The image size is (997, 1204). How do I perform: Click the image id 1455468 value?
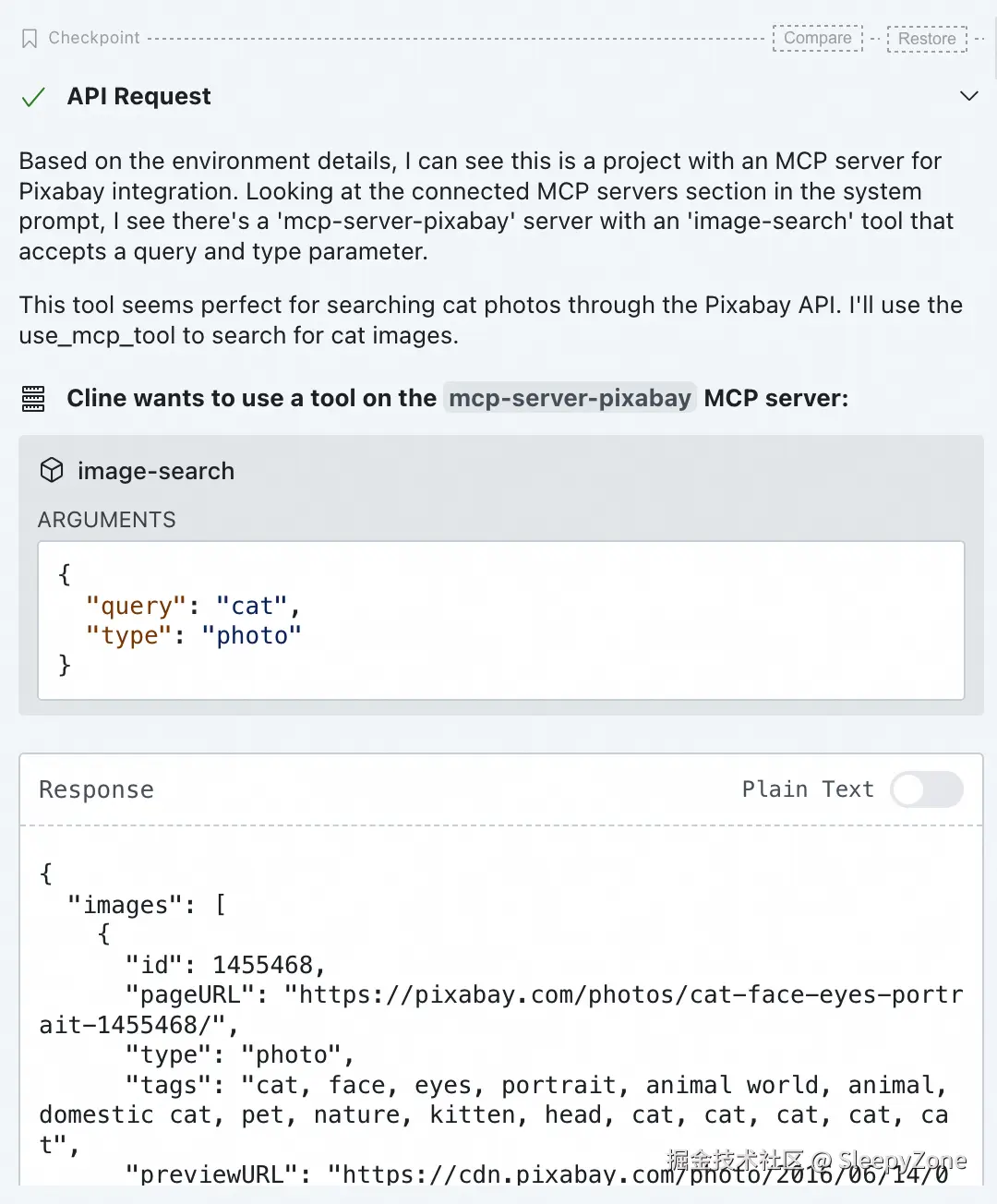point(264,965)
